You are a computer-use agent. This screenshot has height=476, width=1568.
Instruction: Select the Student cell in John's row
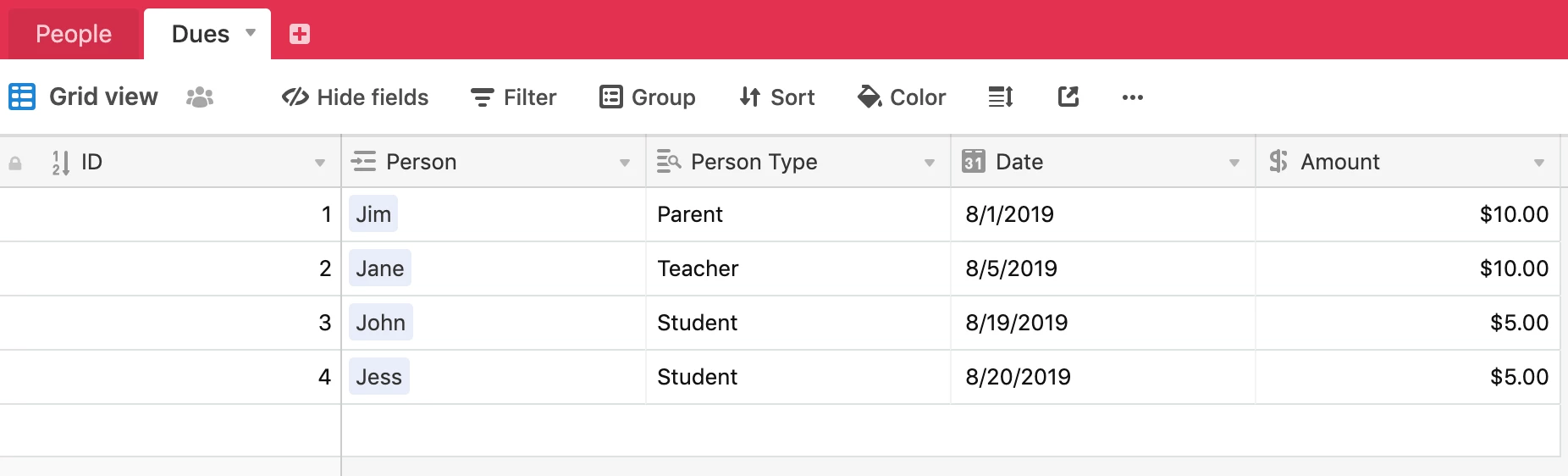(x=798, y=323)
